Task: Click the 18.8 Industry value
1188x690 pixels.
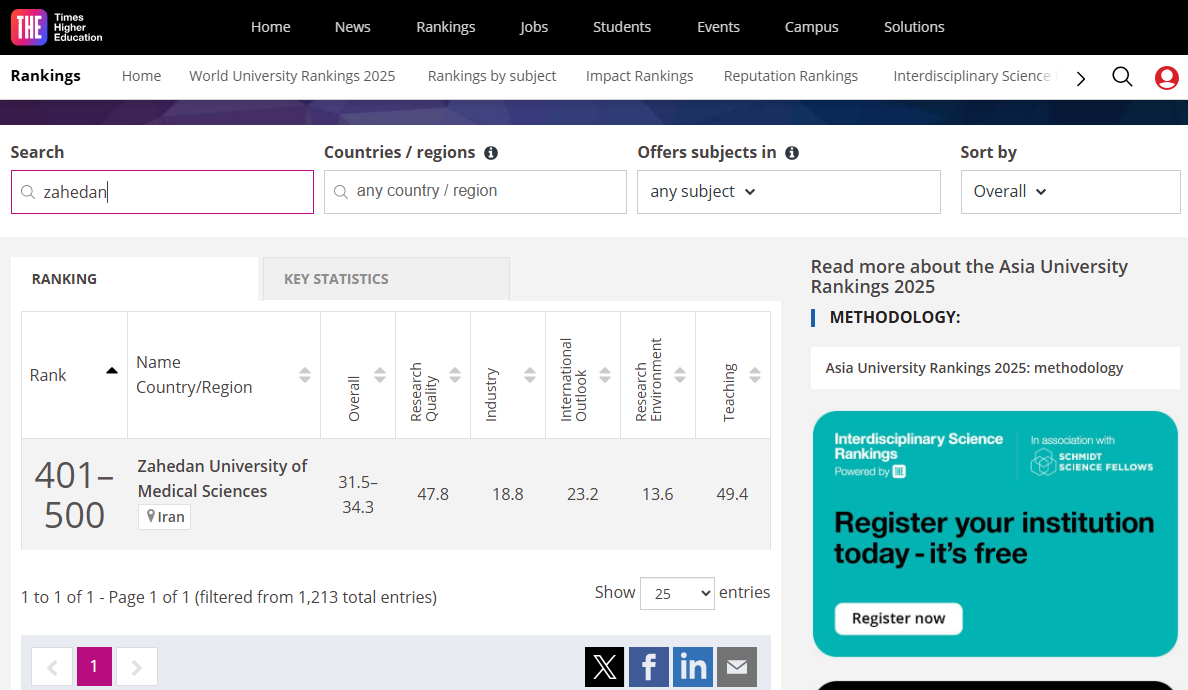Action: [508, 495]
